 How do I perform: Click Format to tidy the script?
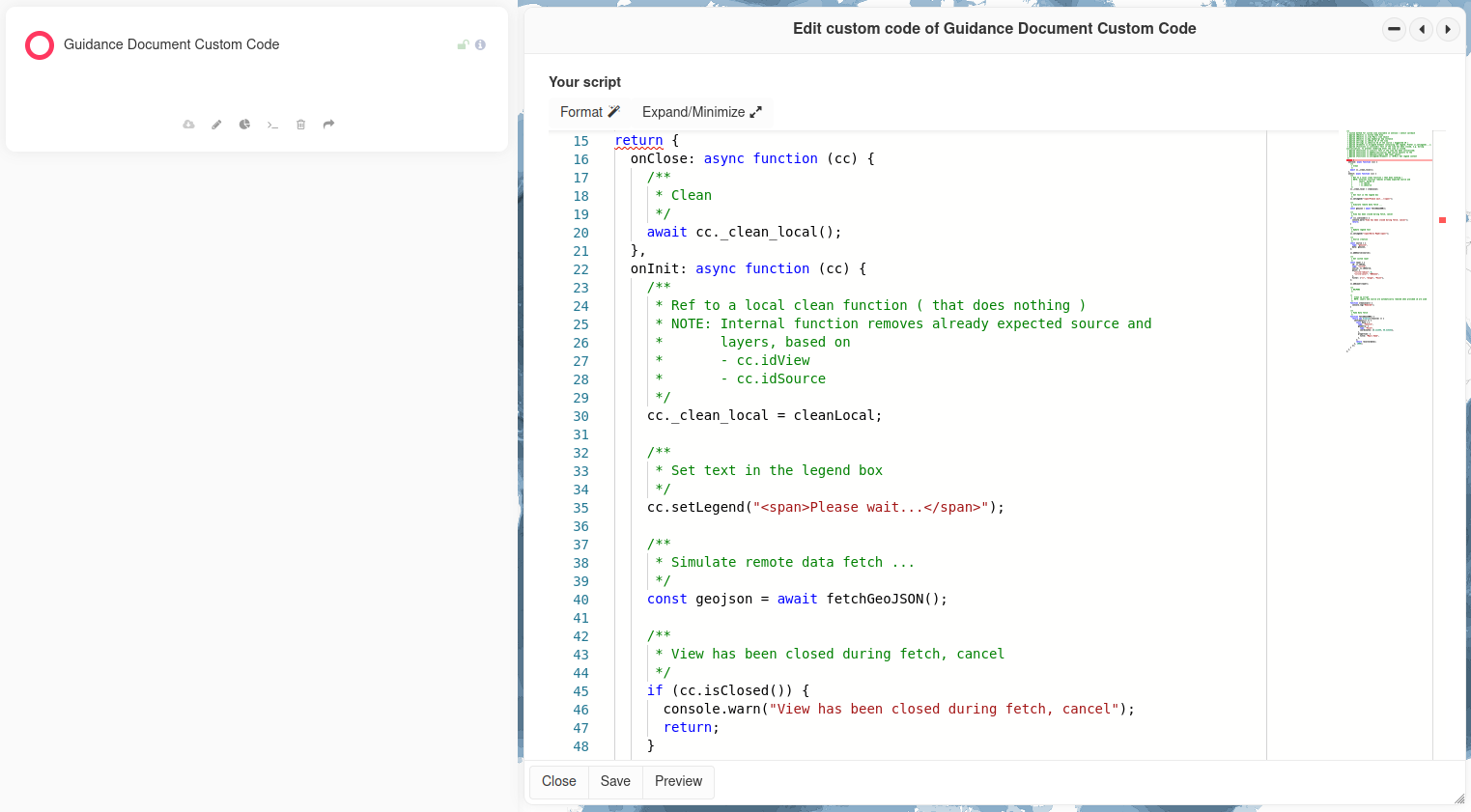point(589,112)
